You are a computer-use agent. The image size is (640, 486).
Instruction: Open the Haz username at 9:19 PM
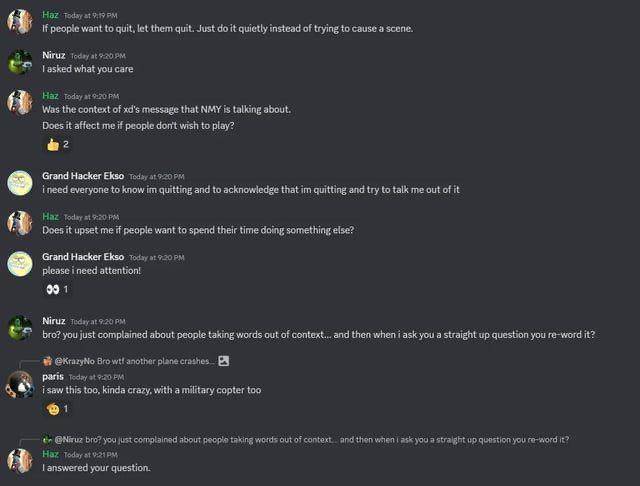pyautogui.click(x=50, y=15)
